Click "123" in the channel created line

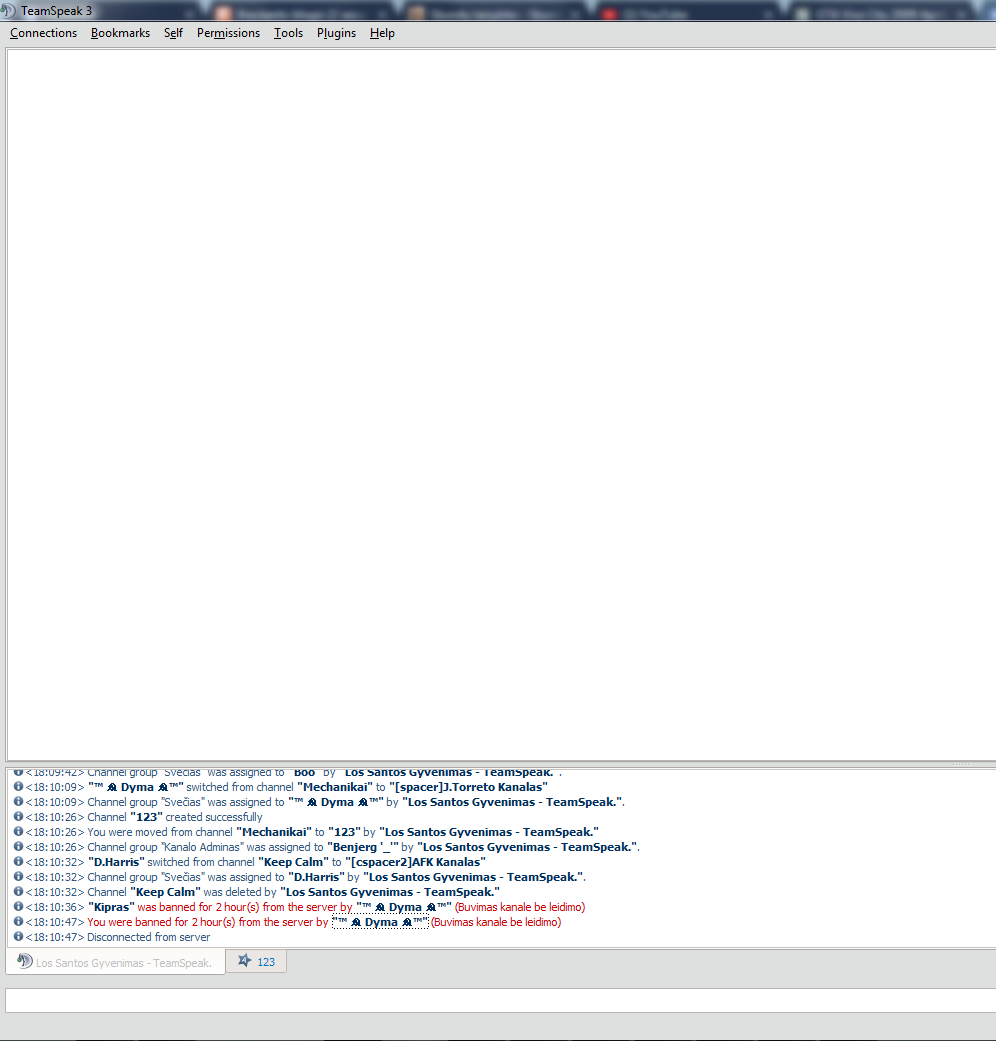147,817
